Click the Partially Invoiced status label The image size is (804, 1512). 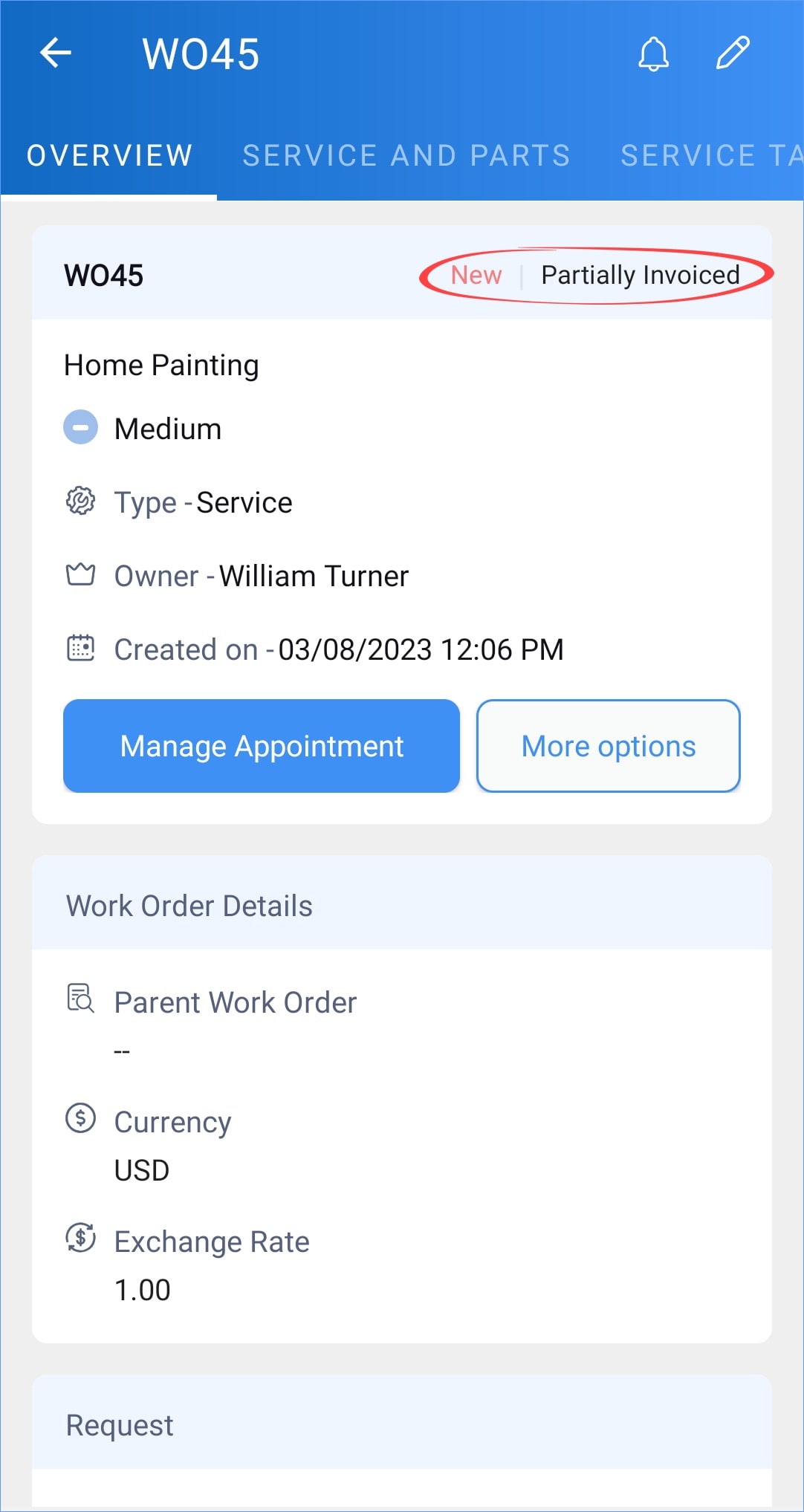641,275
